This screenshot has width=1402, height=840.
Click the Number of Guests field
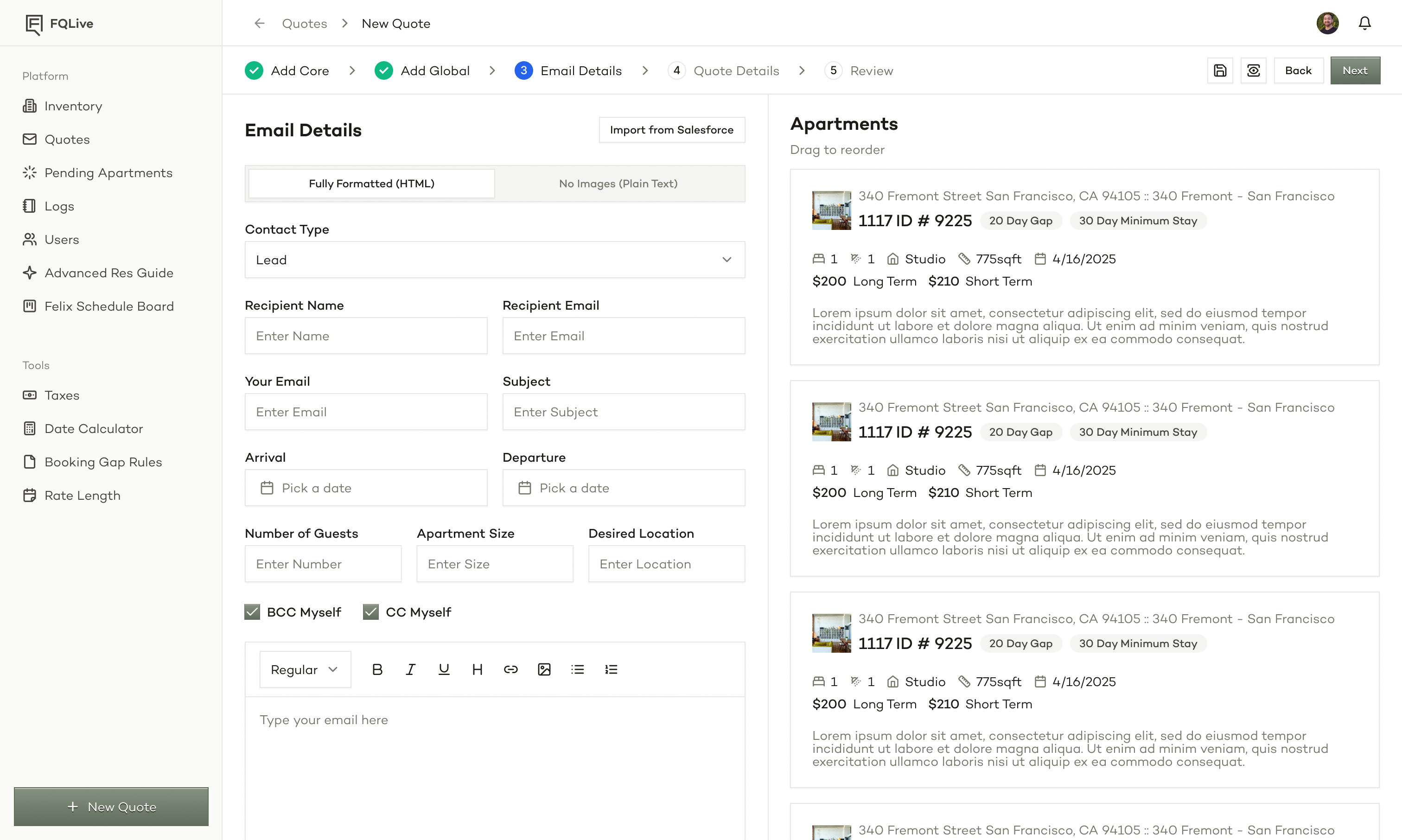[x=323, y=564]
